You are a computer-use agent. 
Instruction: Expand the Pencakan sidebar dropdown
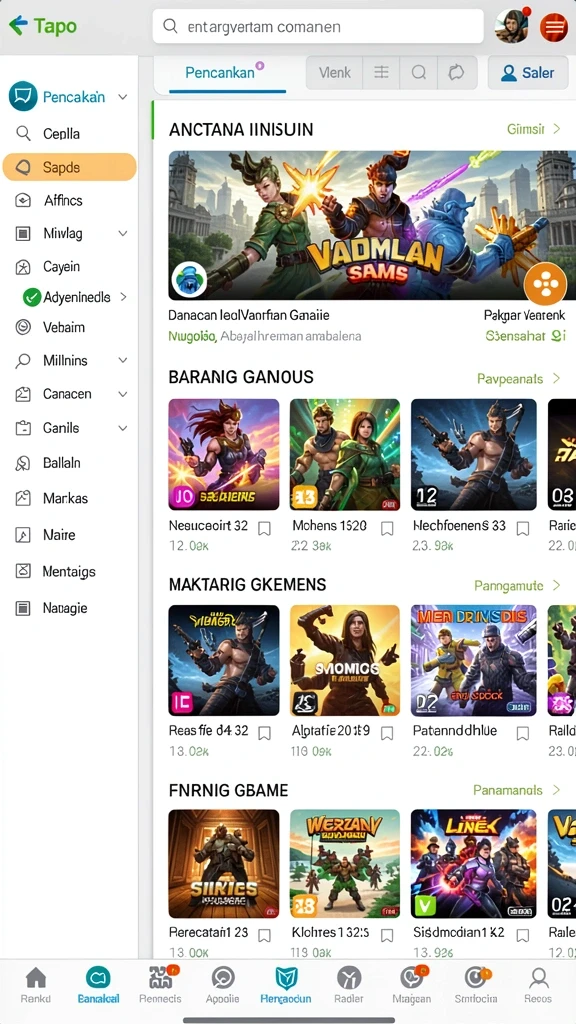click(x=122, y=97)
